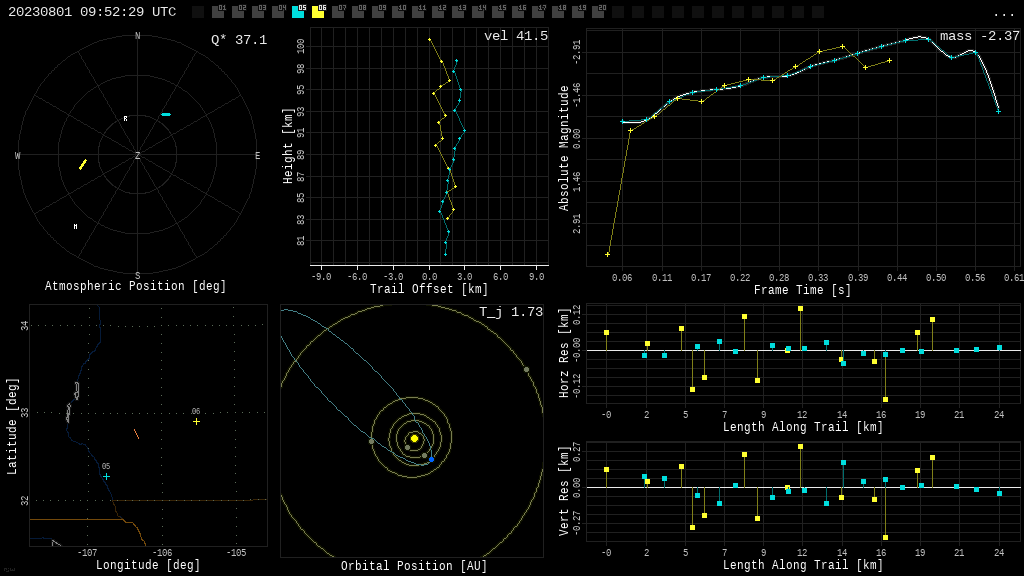Select station 17 square in top bar
1024x576 pixels.
click(x=538, y=12)
